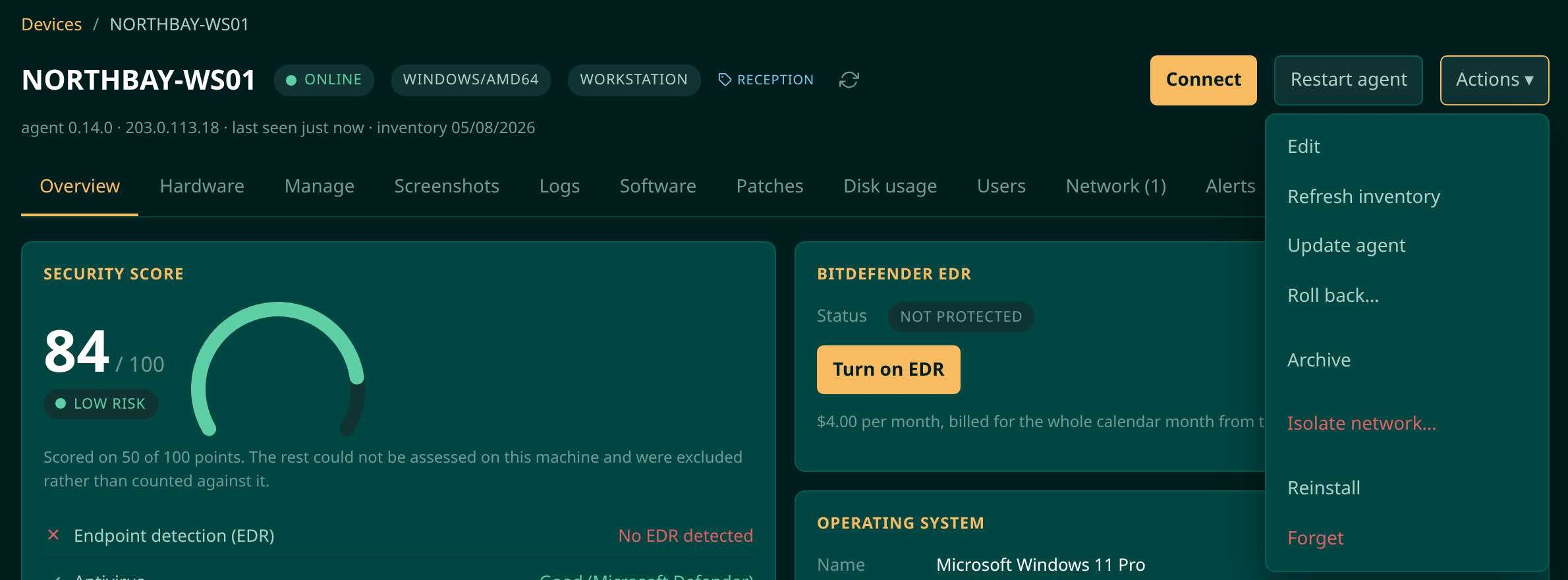Click the BITDEFENDER EDR card title
1568x580 pixels.
[893, 274]
